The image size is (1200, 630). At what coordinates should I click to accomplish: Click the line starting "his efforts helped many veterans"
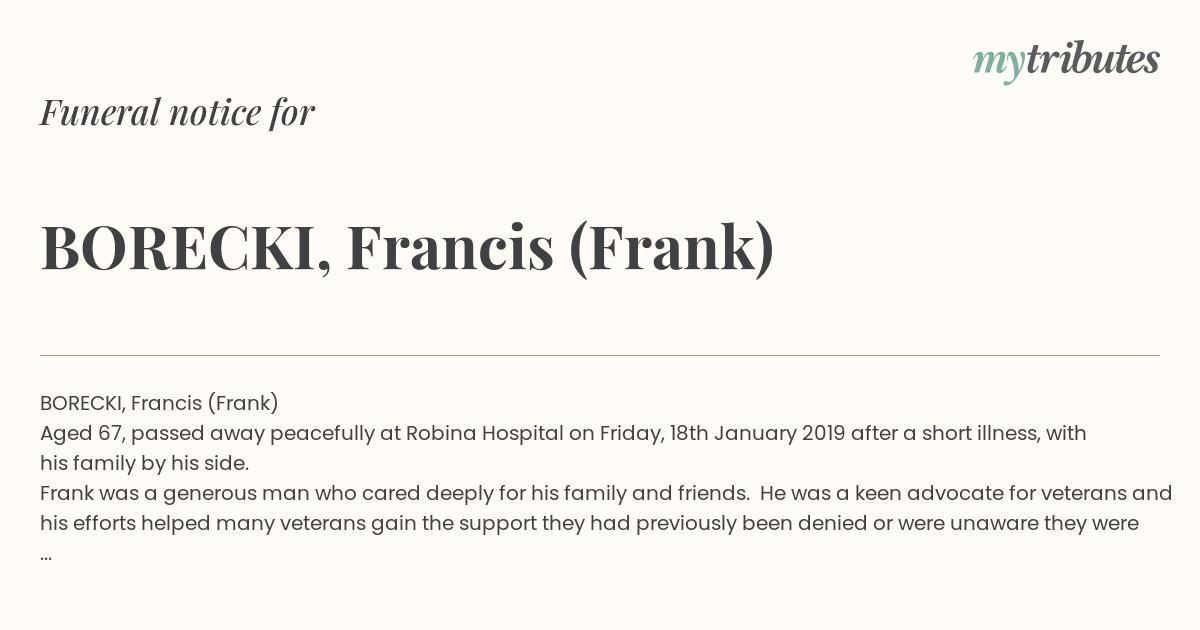point(589,523)
